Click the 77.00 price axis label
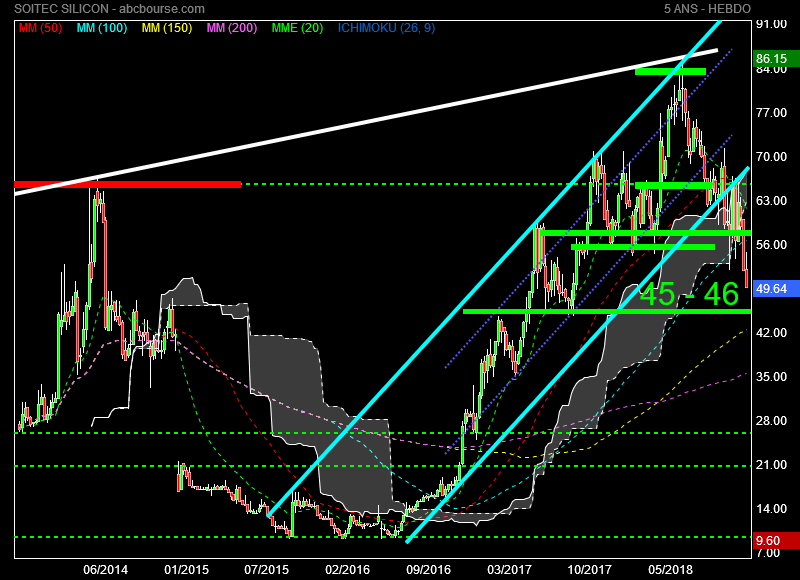800x580 pixels. [x=771, y=113]
